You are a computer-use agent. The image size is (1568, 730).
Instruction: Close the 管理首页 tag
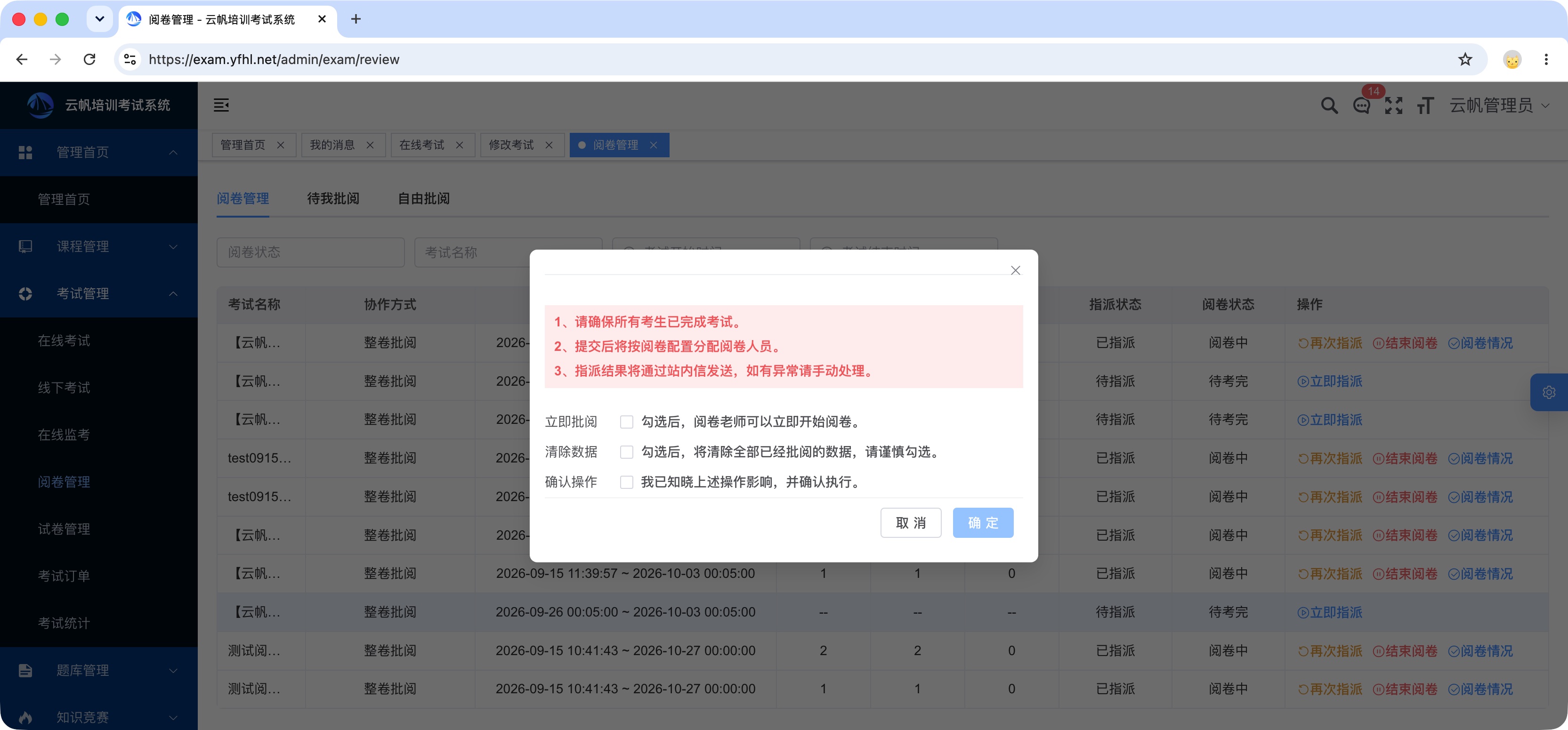pos(281,145)
